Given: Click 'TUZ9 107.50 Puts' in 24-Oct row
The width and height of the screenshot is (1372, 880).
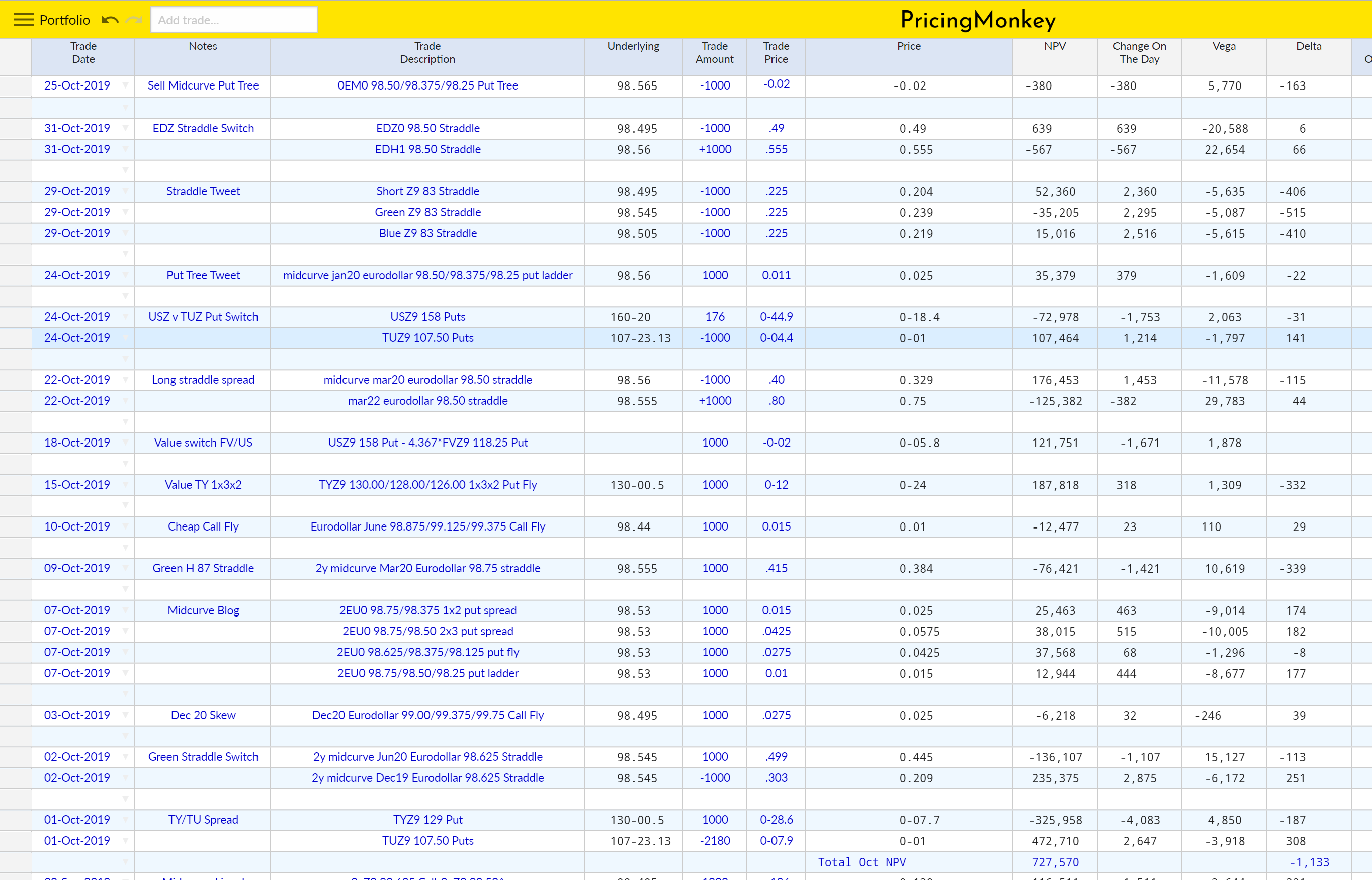Looking at the screenshot, I should (x=427, y=338).
